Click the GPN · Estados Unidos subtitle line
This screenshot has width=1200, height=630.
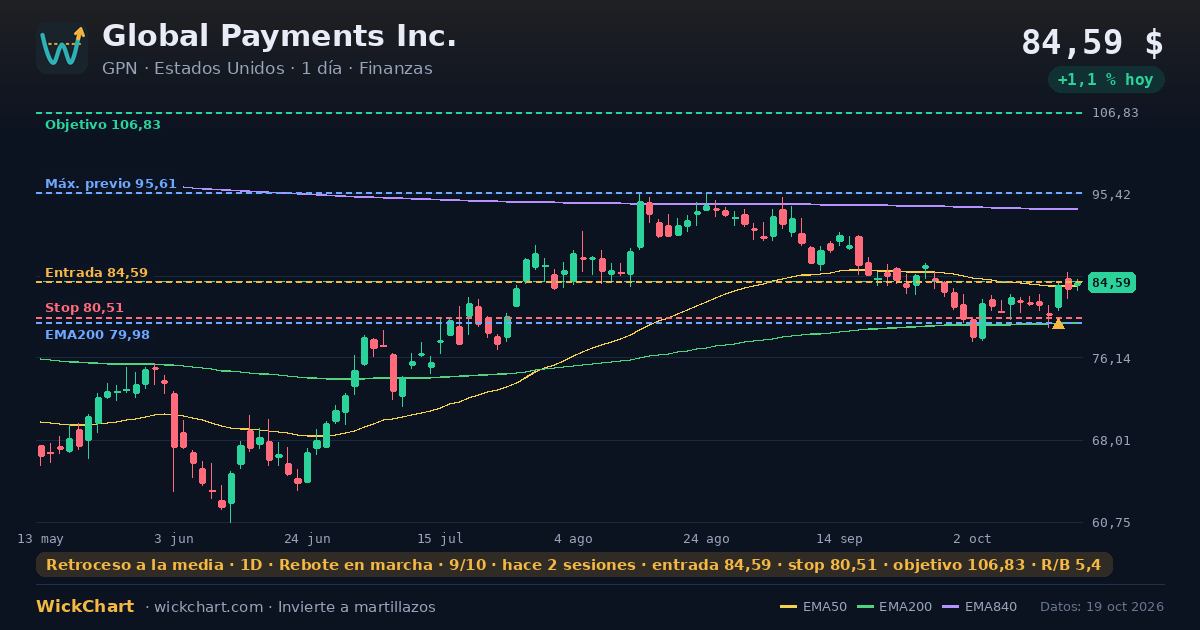[x=267, y=69]
